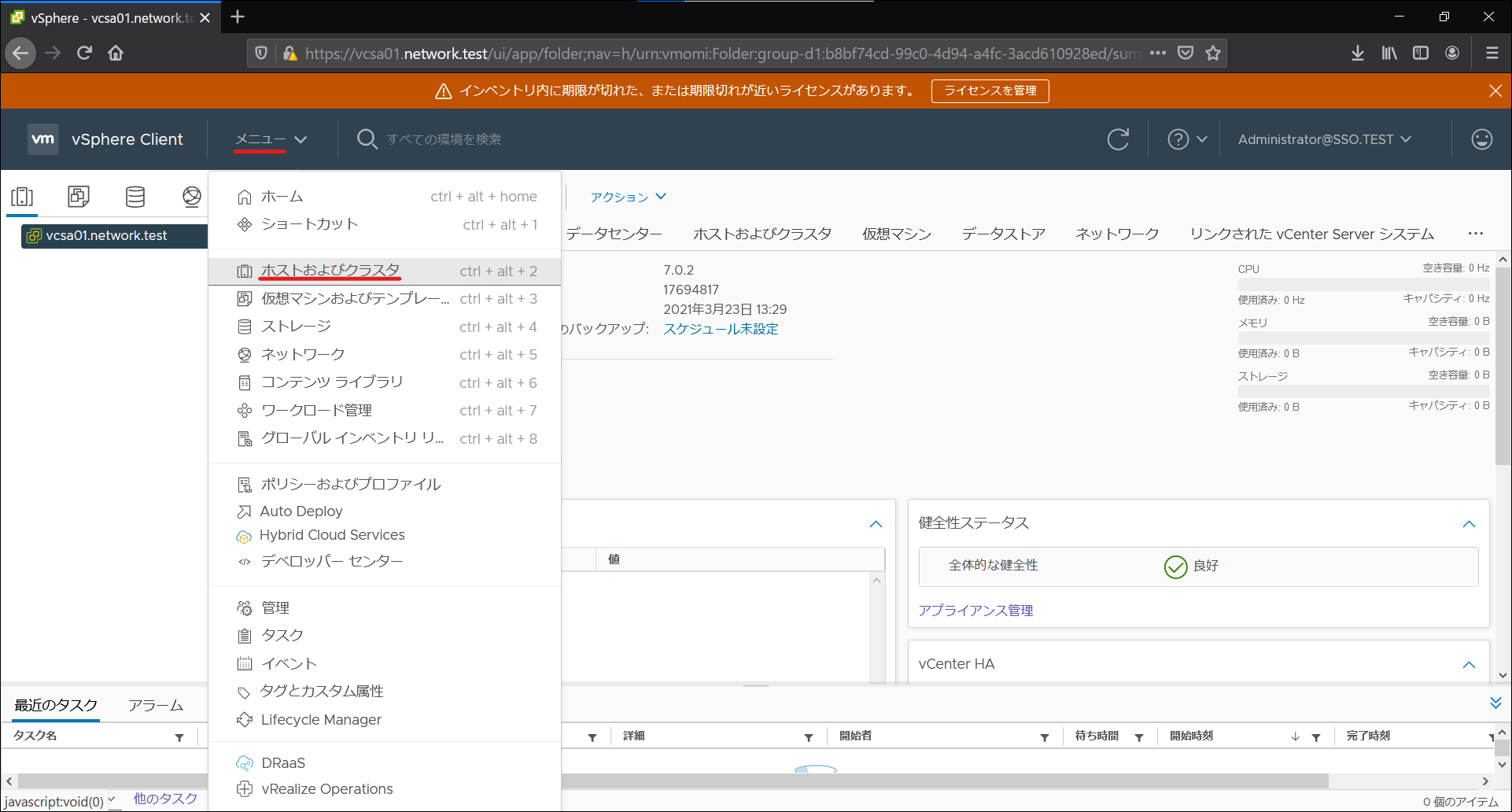Switch to 仮想マシン tab

[896, 234]
